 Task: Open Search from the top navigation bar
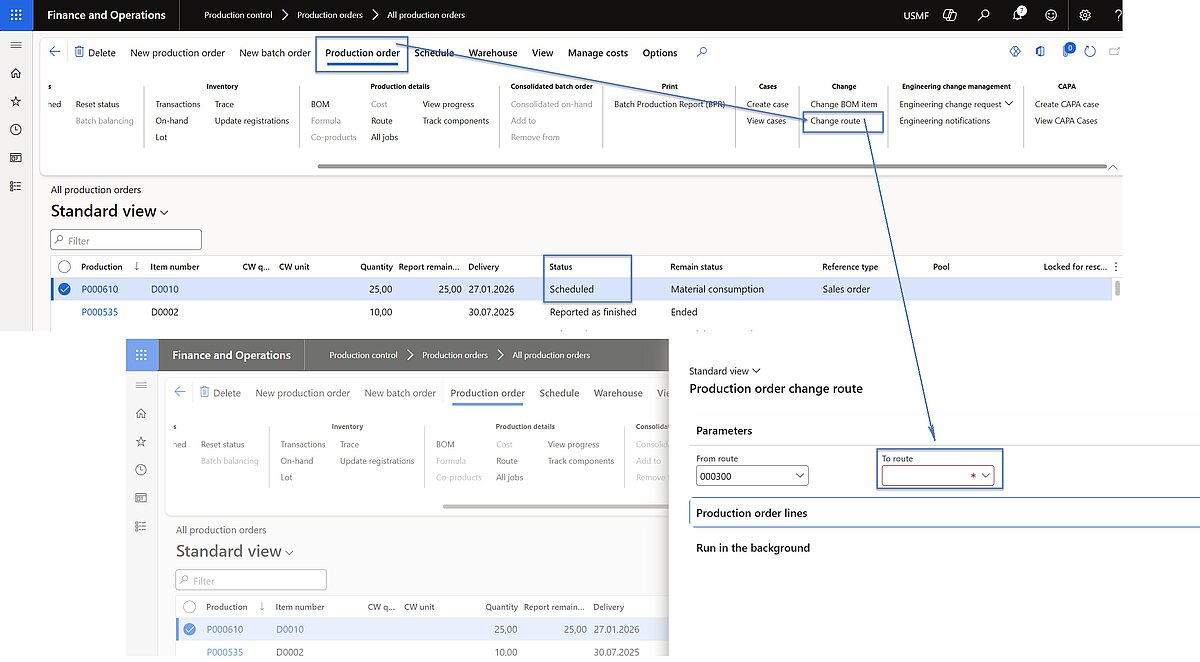(x=984, y=15)
